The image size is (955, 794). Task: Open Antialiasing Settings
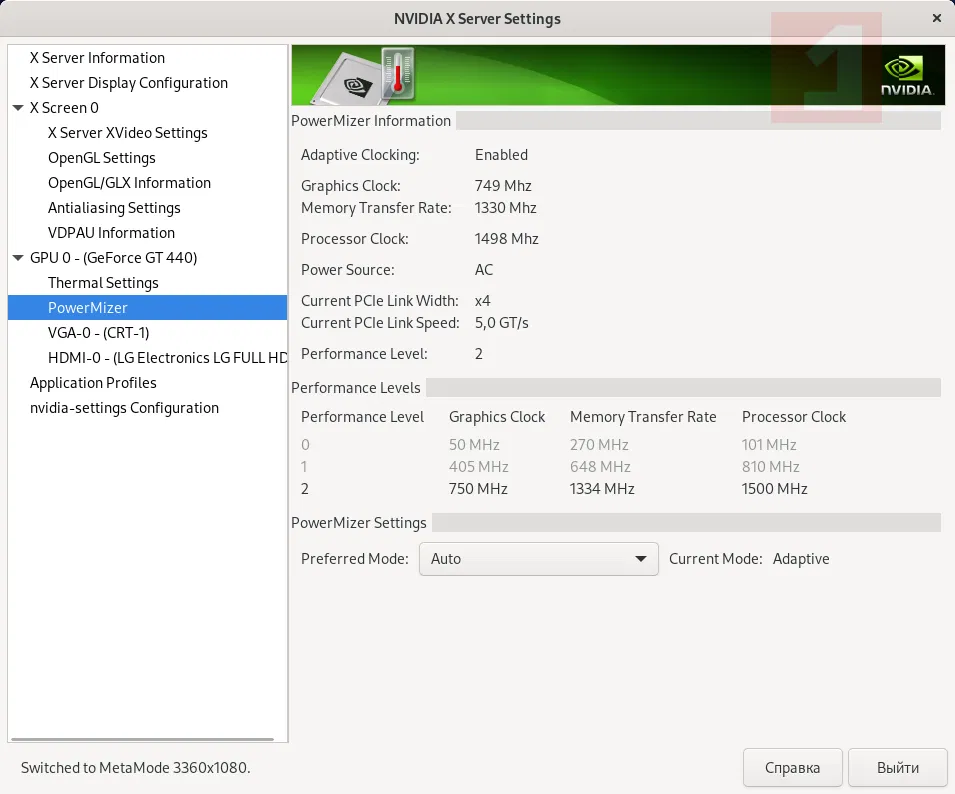114,208
